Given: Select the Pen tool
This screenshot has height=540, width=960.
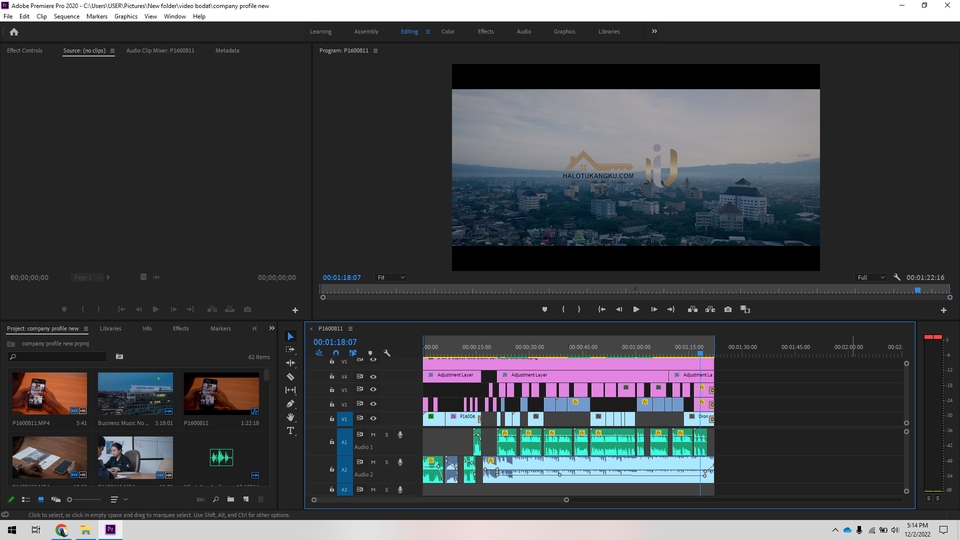Looking at the screenshot, I should (290, 403).
